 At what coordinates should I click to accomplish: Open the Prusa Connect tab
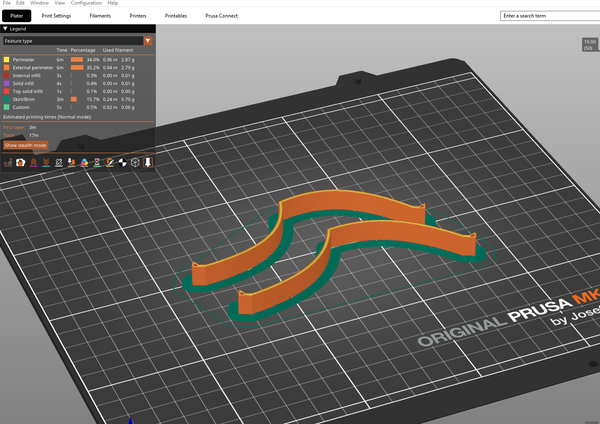pyautogui.click(x=222, y=16)
